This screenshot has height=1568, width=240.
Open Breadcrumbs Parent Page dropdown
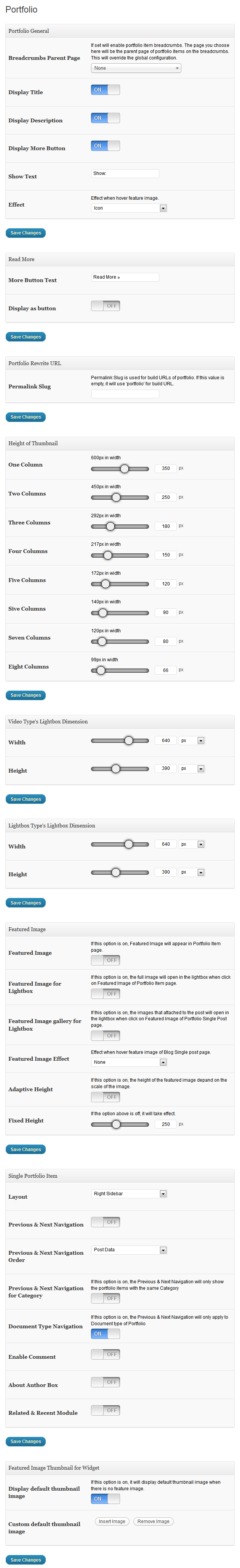coord(136,68)
